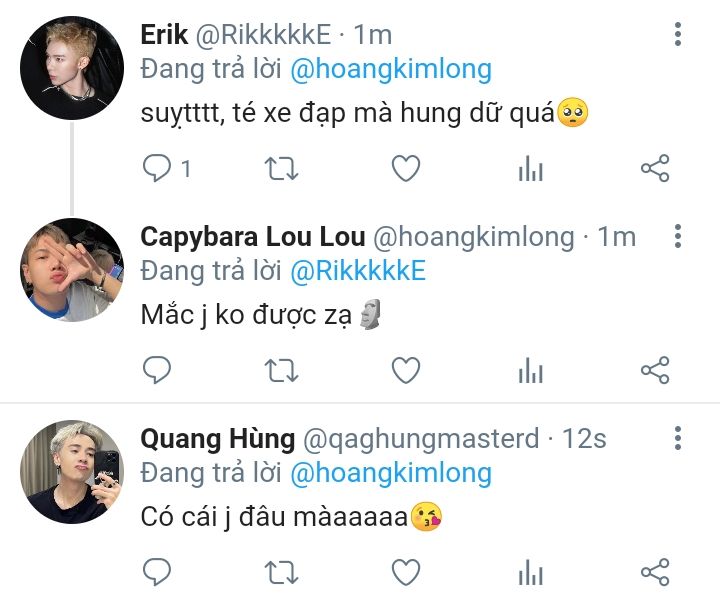Reply to Erik's tweet about the bike fall
Image resolution: width=720 pixels, height=599 pixels.
tap(157, 168)
